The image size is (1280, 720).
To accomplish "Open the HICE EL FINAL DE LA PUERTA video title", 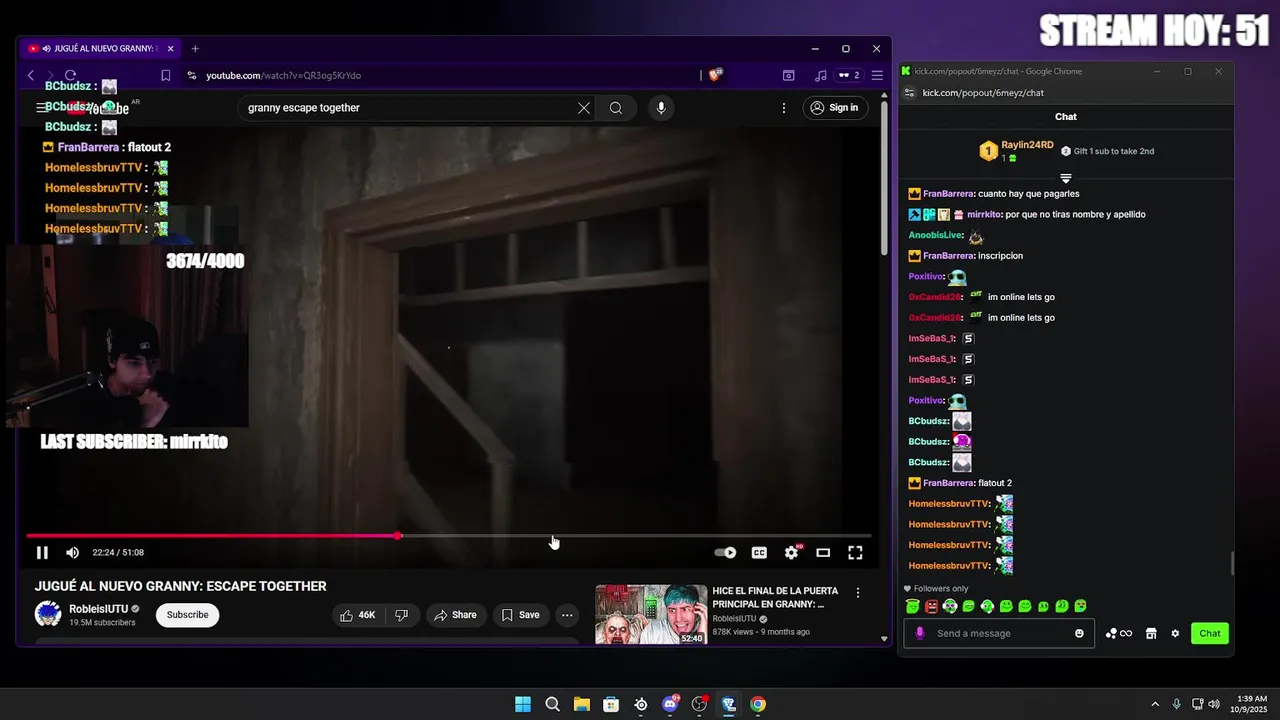I will click(775, 597).
